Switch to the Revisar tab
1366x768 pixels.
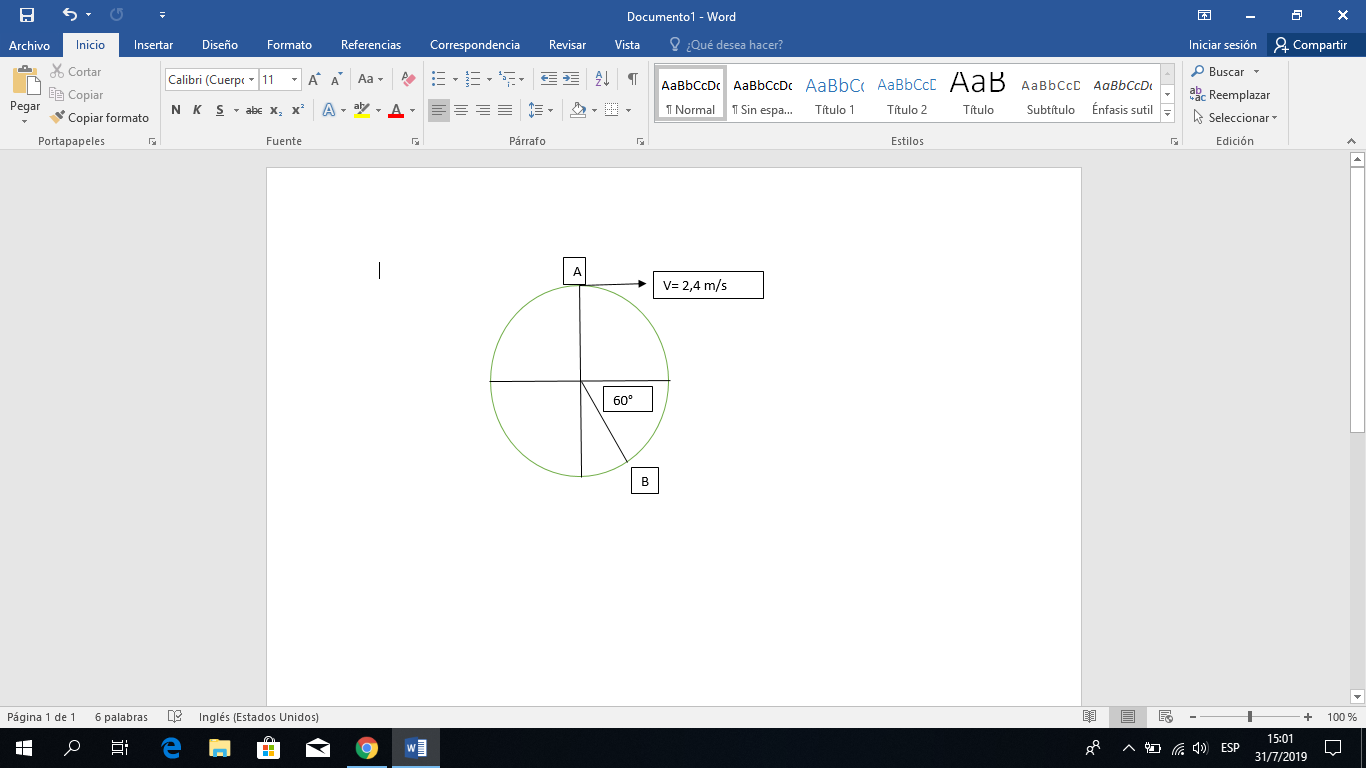click(567, 45)
